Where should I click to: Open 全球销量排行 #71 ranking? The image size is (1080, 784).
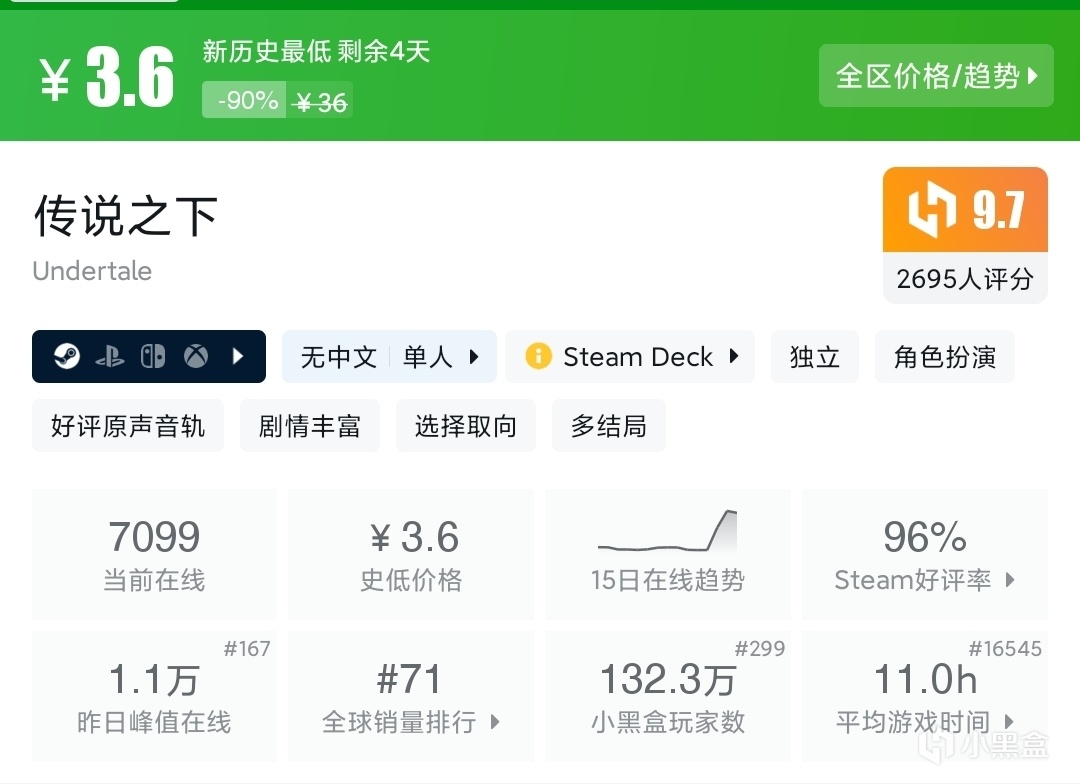410,696
